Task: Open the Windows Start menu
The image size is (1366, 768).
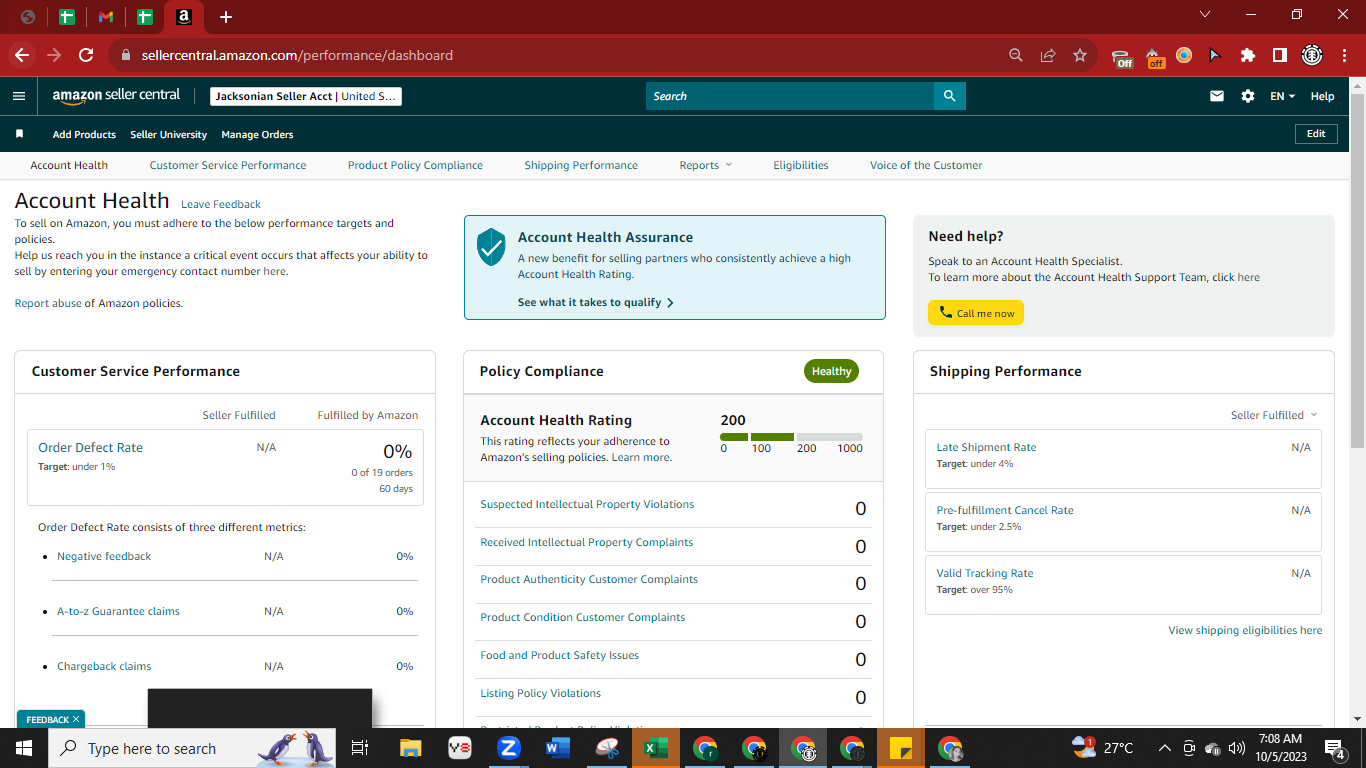Action: coord(24,748)
